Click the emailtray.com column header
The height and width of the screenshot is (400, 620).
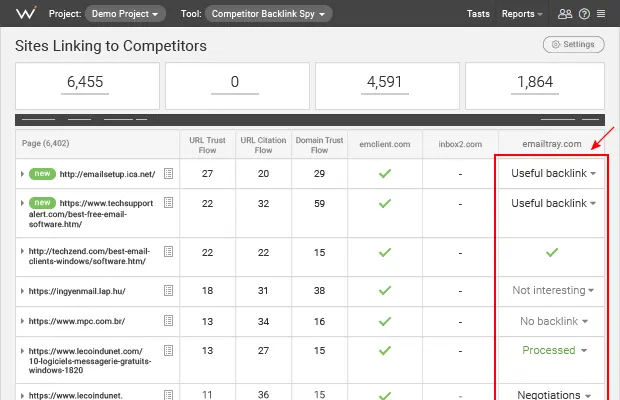(552, 144)
